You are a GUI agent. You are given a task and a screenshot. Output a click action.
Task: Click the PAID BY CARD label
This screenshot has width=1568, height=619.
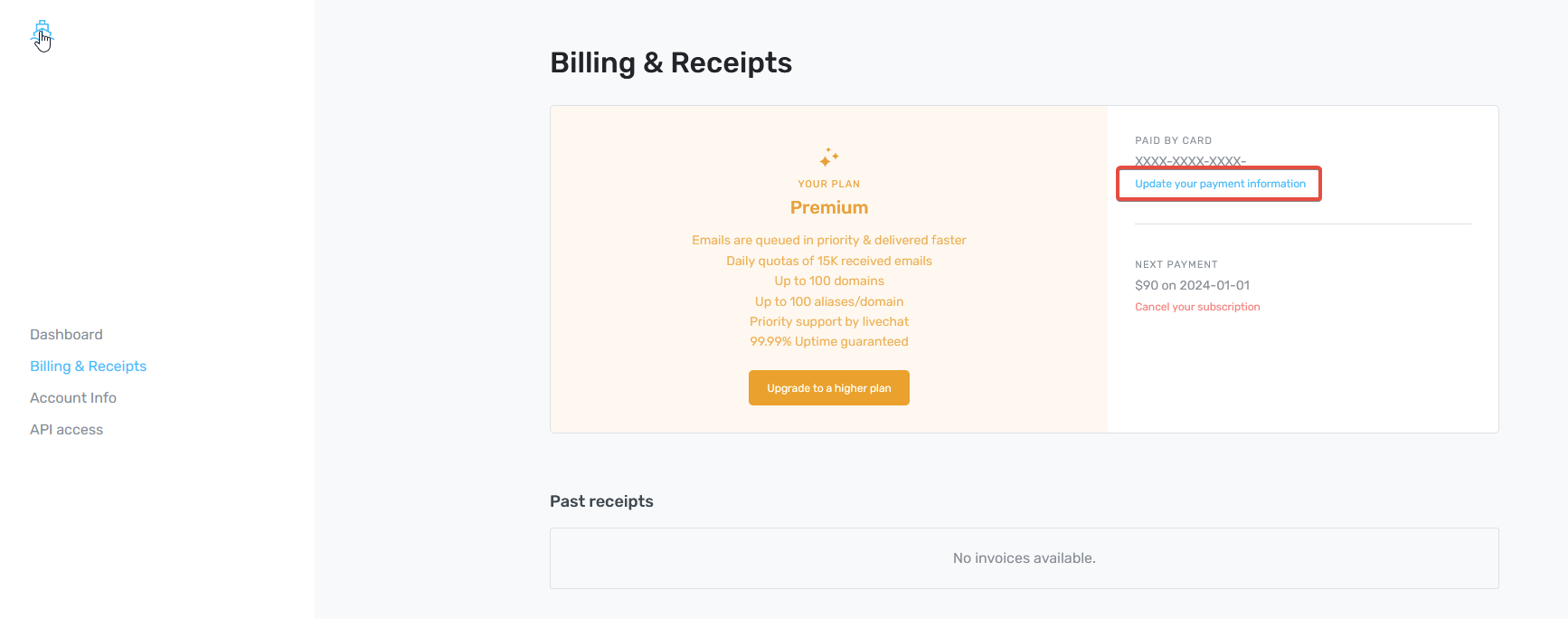click(1173, 140)
